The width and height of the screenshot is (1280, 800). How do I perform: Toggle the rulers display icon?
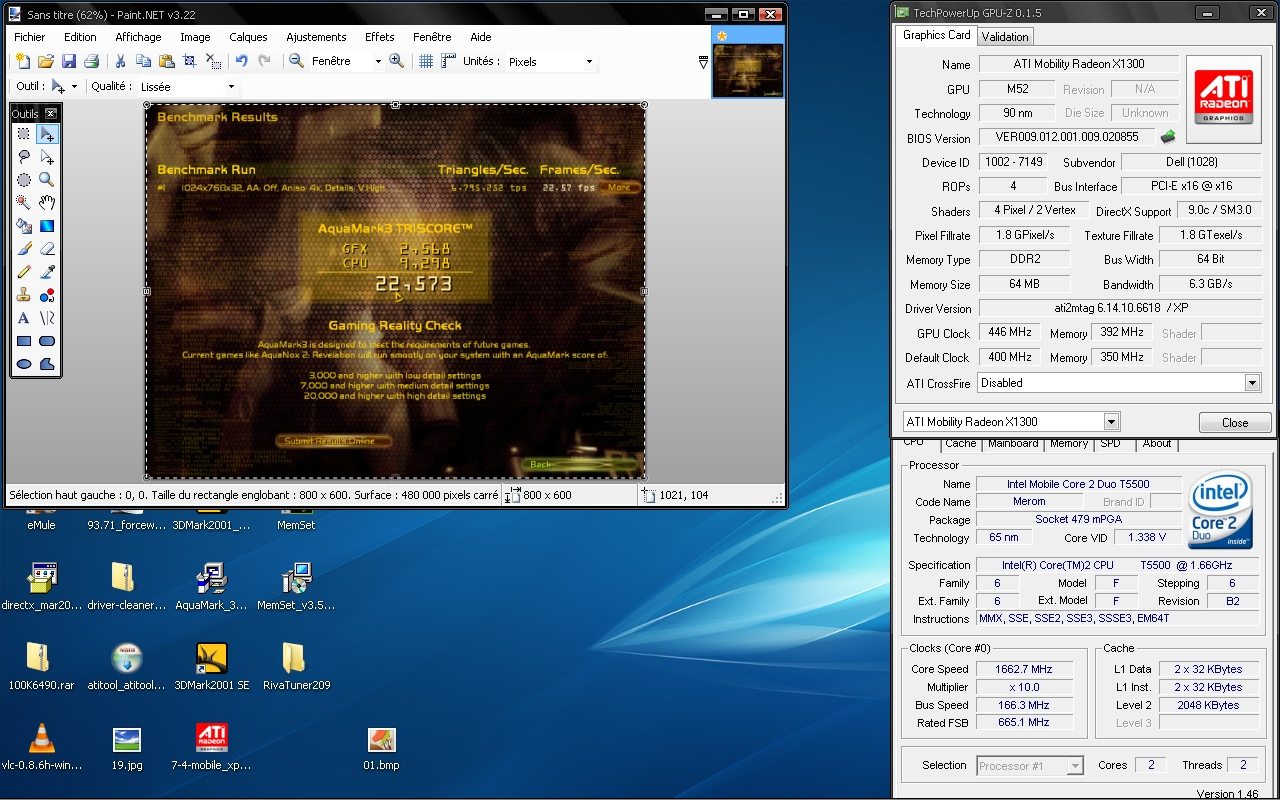448,61
